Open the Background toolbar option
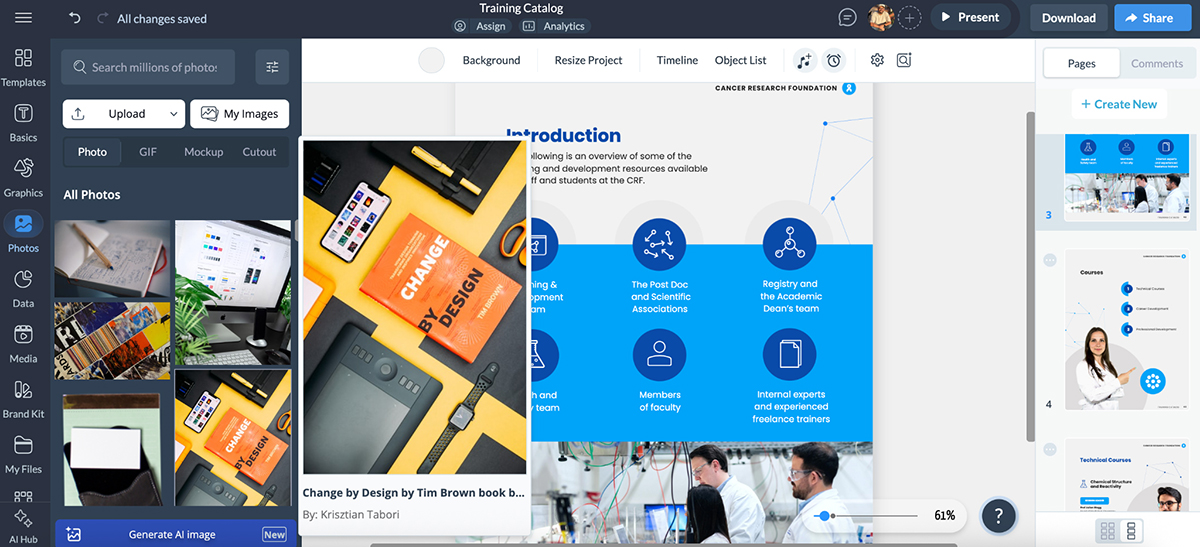The width and height of the screenshot is (1200, 547). [491, 60]
